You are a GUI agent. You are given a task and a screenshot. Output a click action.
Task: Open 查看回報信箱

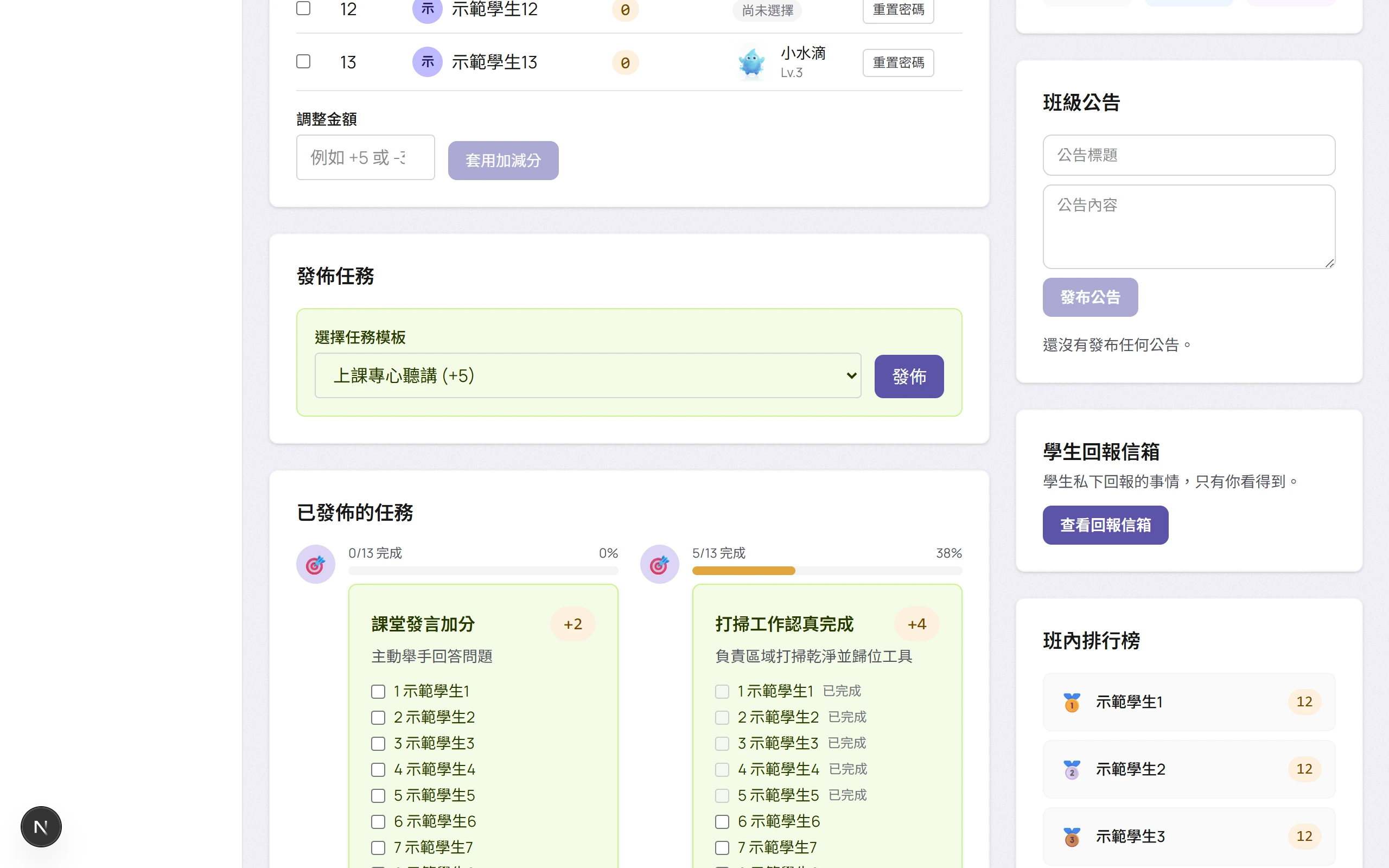coord(1105,525)
